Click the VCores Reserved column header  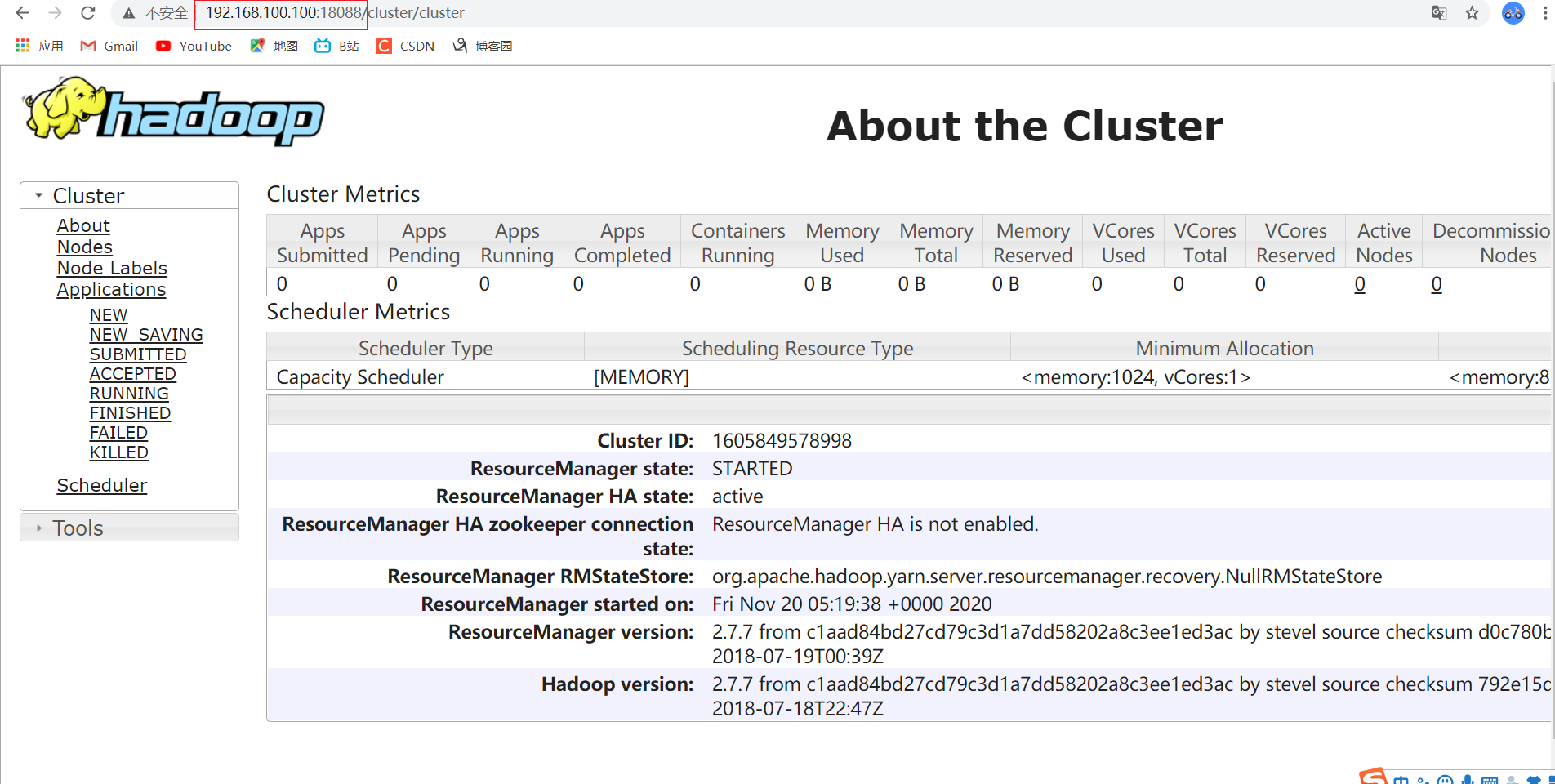[x=1296, y=243]
